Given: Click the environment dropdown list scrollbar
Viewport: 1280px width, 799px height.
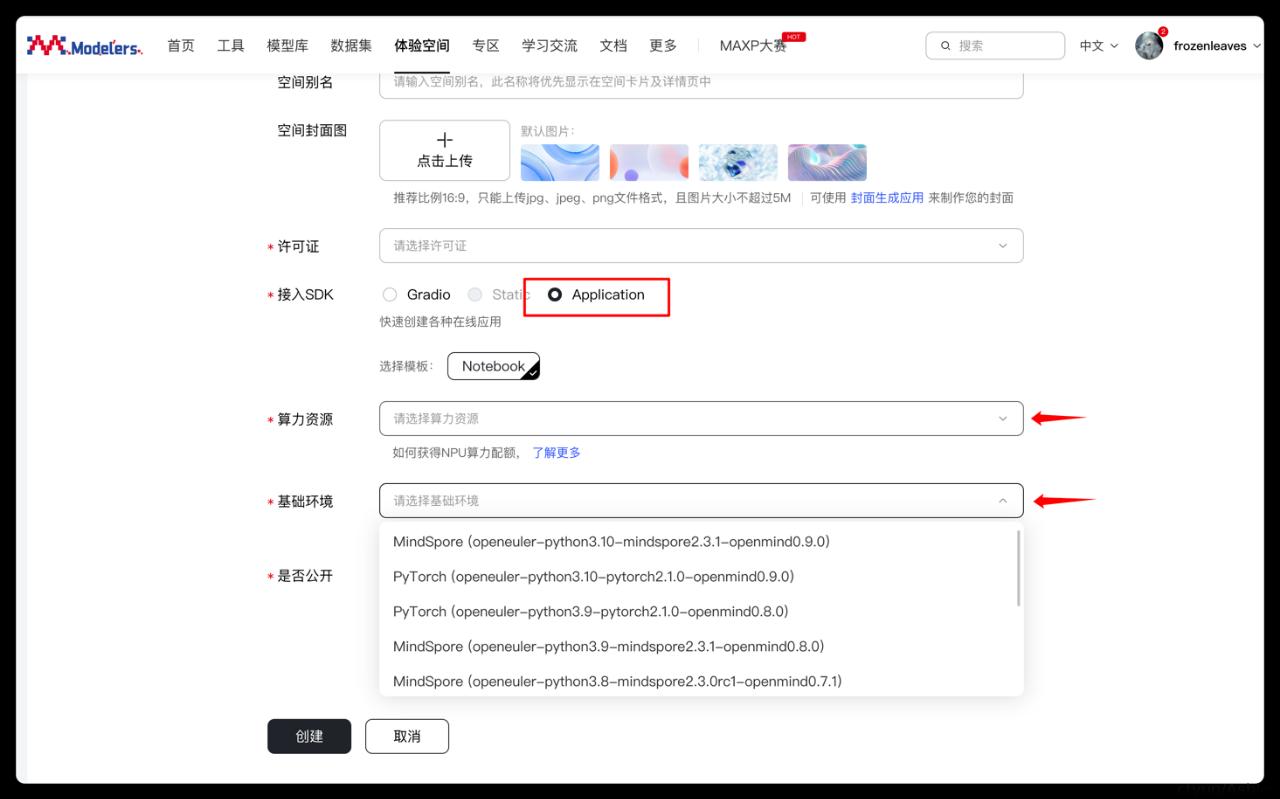Looking at the screenshot, I should 1018,568.
